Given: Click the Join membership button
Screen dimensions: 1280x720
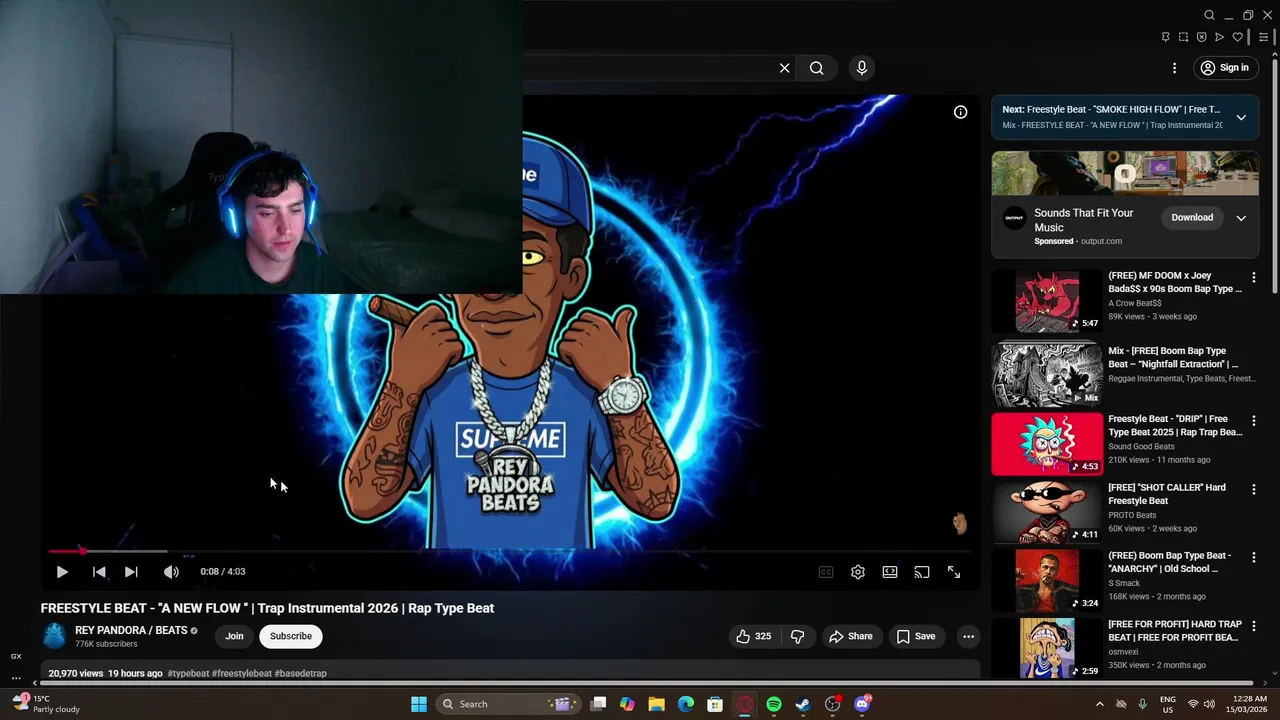Looking at the screenshot, I should pyautogui.click(x=234, y=636).
